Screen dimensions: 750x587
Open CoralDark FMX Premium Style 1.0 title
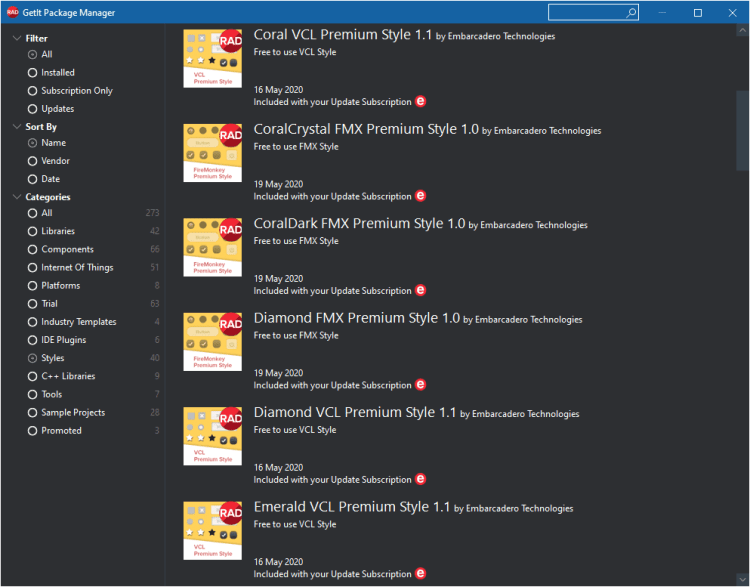[x=359, y=224]
